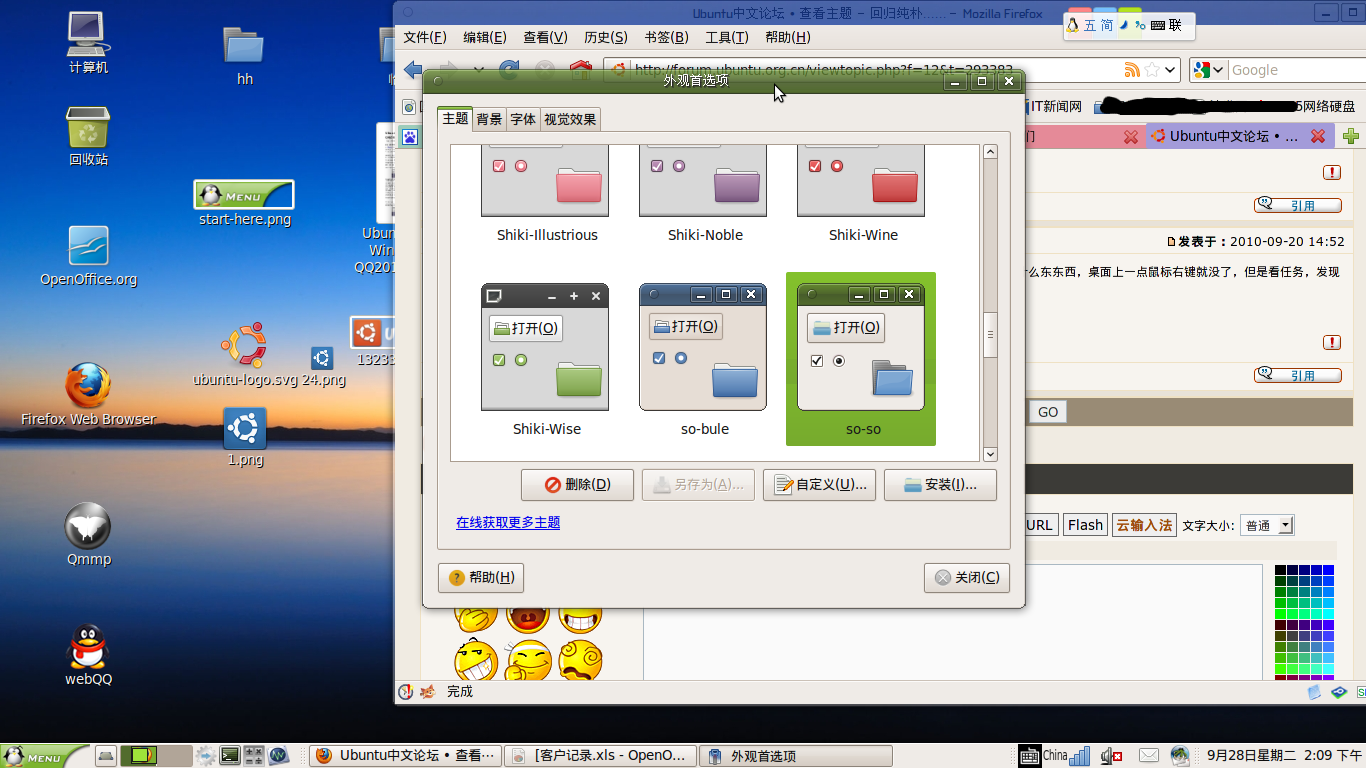Select radio button in so-bule preview
Screen dimensions: 1366x768
coord(681,358)
